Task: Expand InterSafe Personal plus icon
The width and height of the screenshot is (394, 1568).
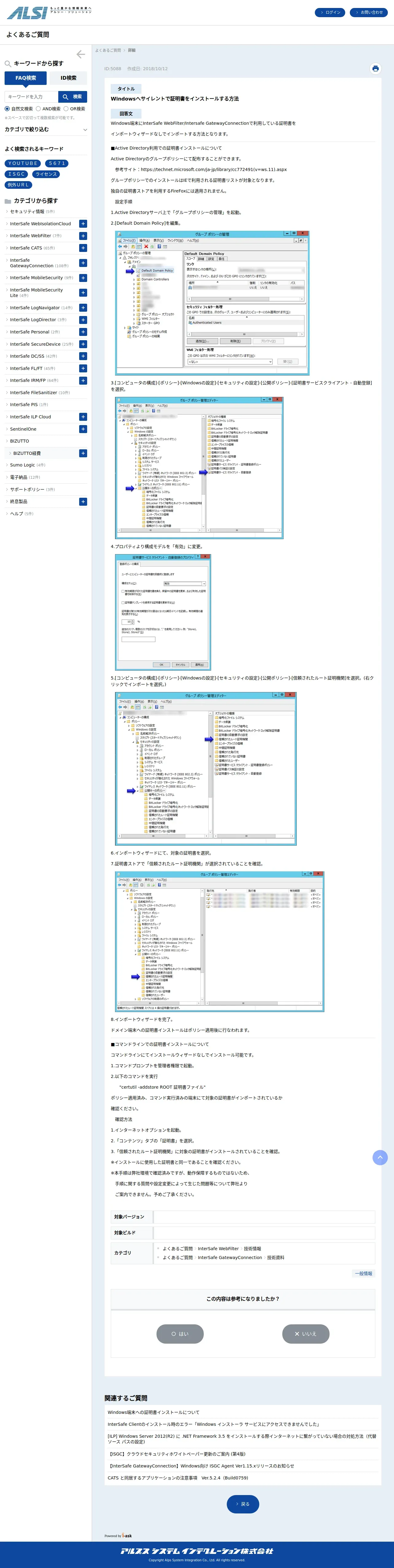Action: 83,332
